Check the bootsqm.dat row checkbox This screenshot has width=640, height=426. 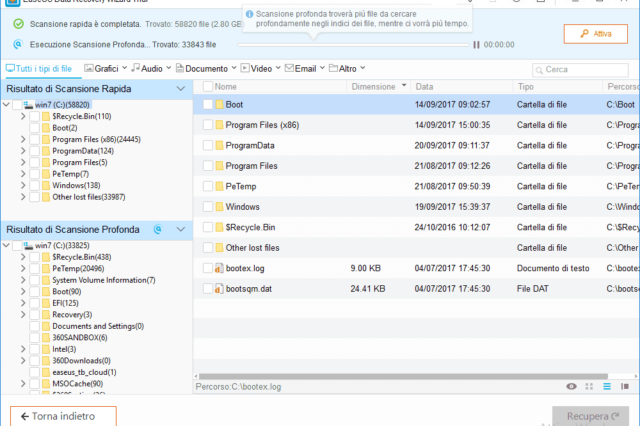208,288
